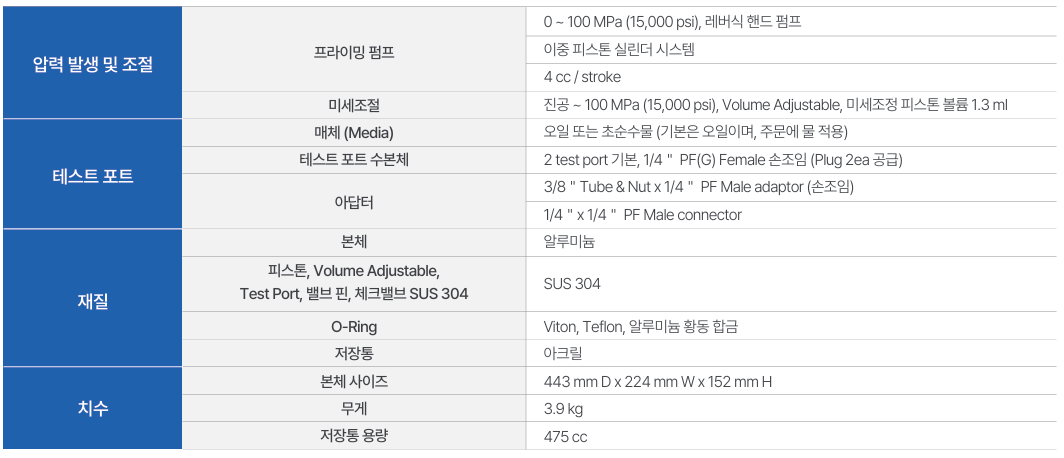The width and height of the screenshot is (1064, 458).
Task: Select the 아답터 label cell
Action: point(354,202)
